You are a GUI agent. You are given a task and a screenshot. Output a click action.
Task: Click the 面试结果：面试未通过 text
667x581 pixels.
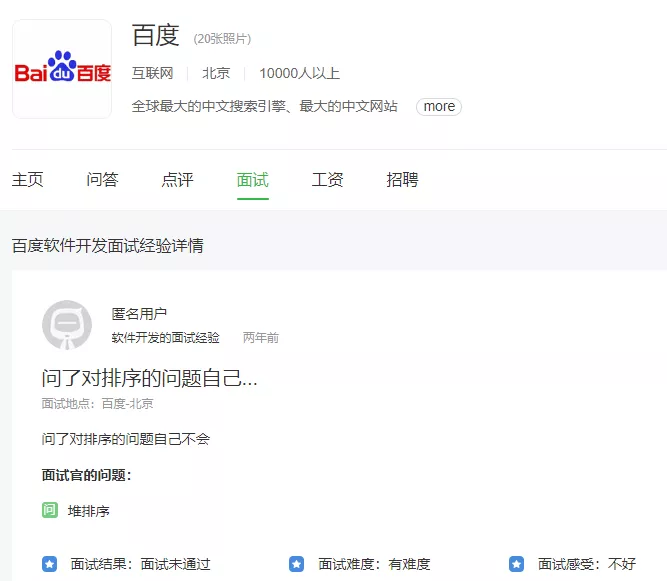click(140, 564)
